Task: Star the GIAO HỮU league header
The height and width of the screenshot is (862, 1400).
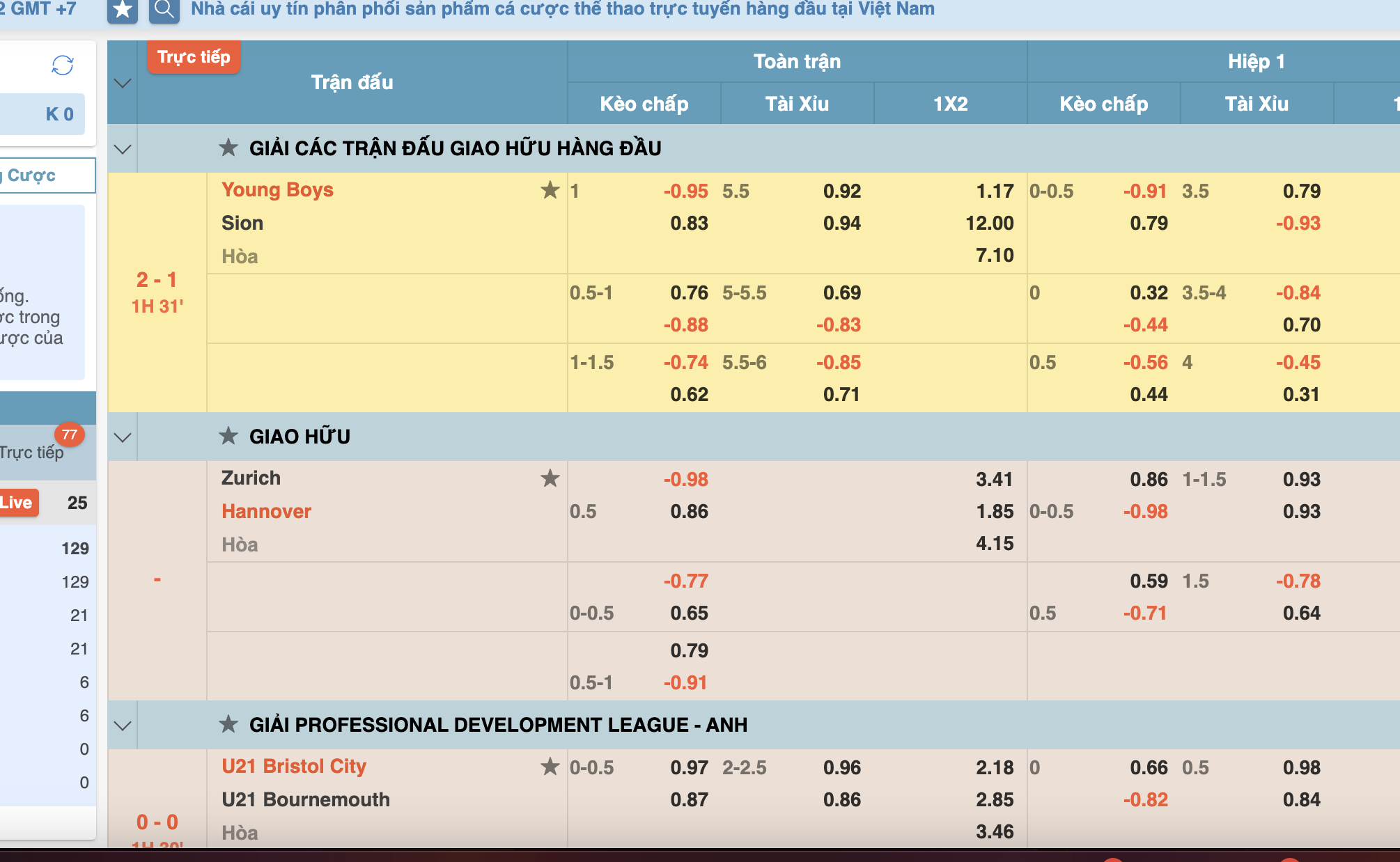Action: pyautogui.click(x=228, y=437)
